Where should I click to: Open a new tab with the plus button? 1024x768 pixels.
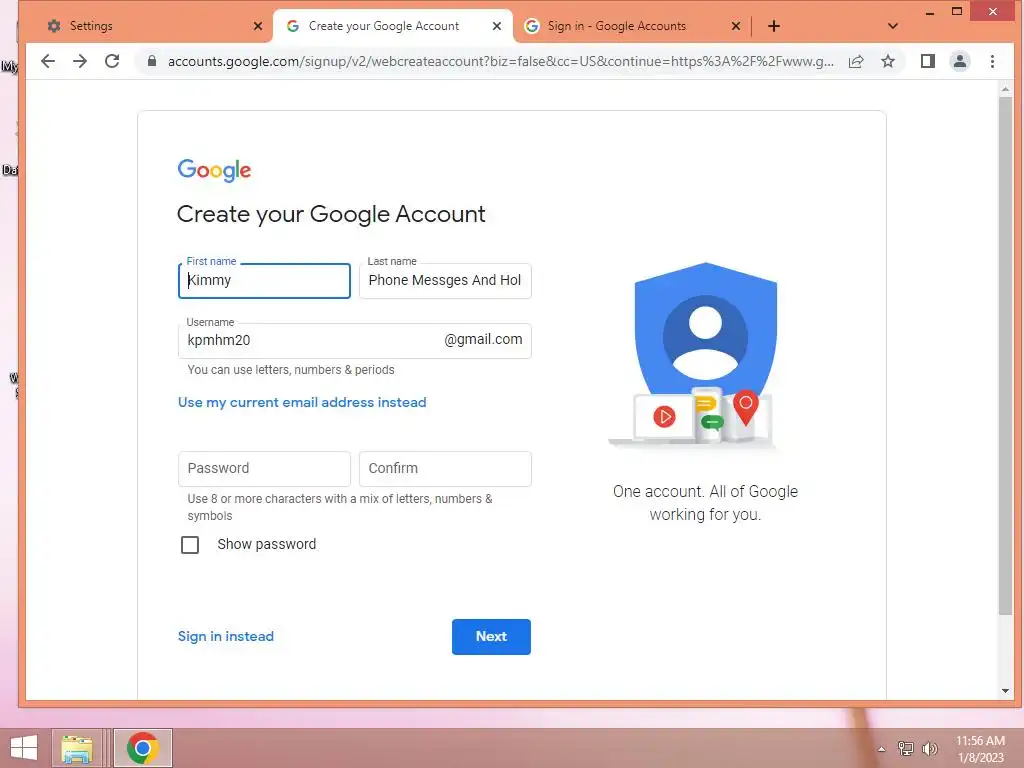[x=774, y=26]
